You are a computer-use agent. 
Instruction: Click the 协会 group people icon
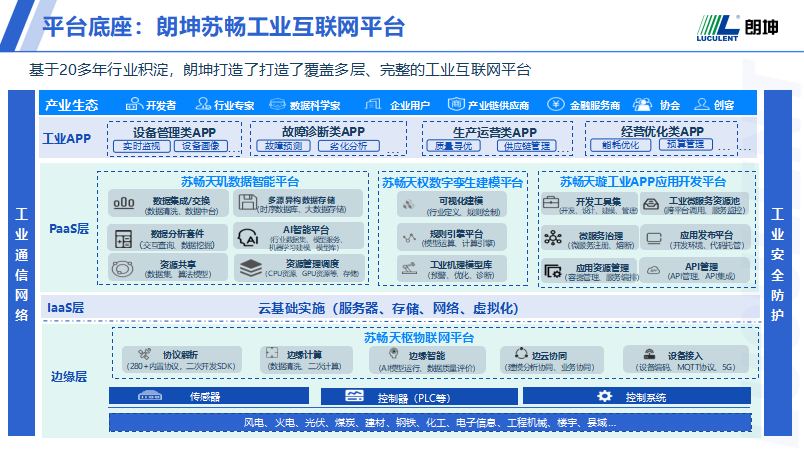(642, 105)
